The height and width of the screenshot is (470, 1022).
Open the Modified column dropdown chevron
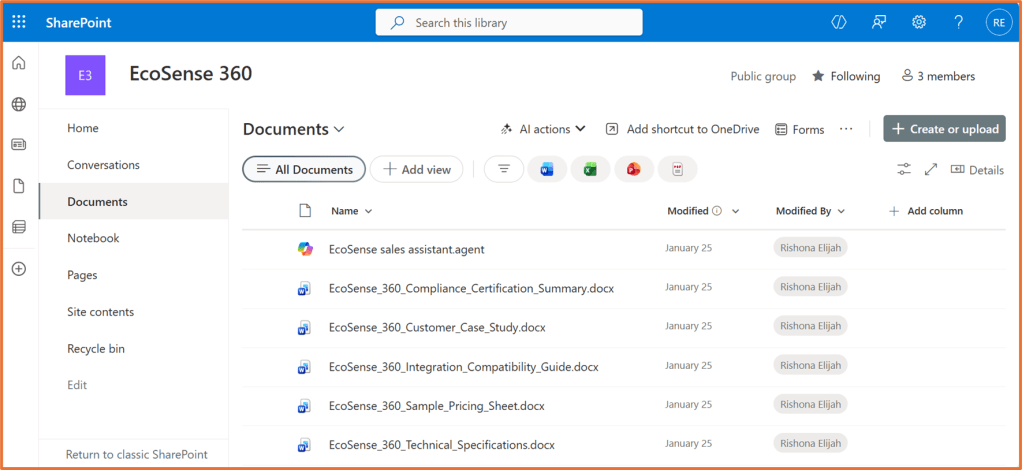[x=736, y=211]
